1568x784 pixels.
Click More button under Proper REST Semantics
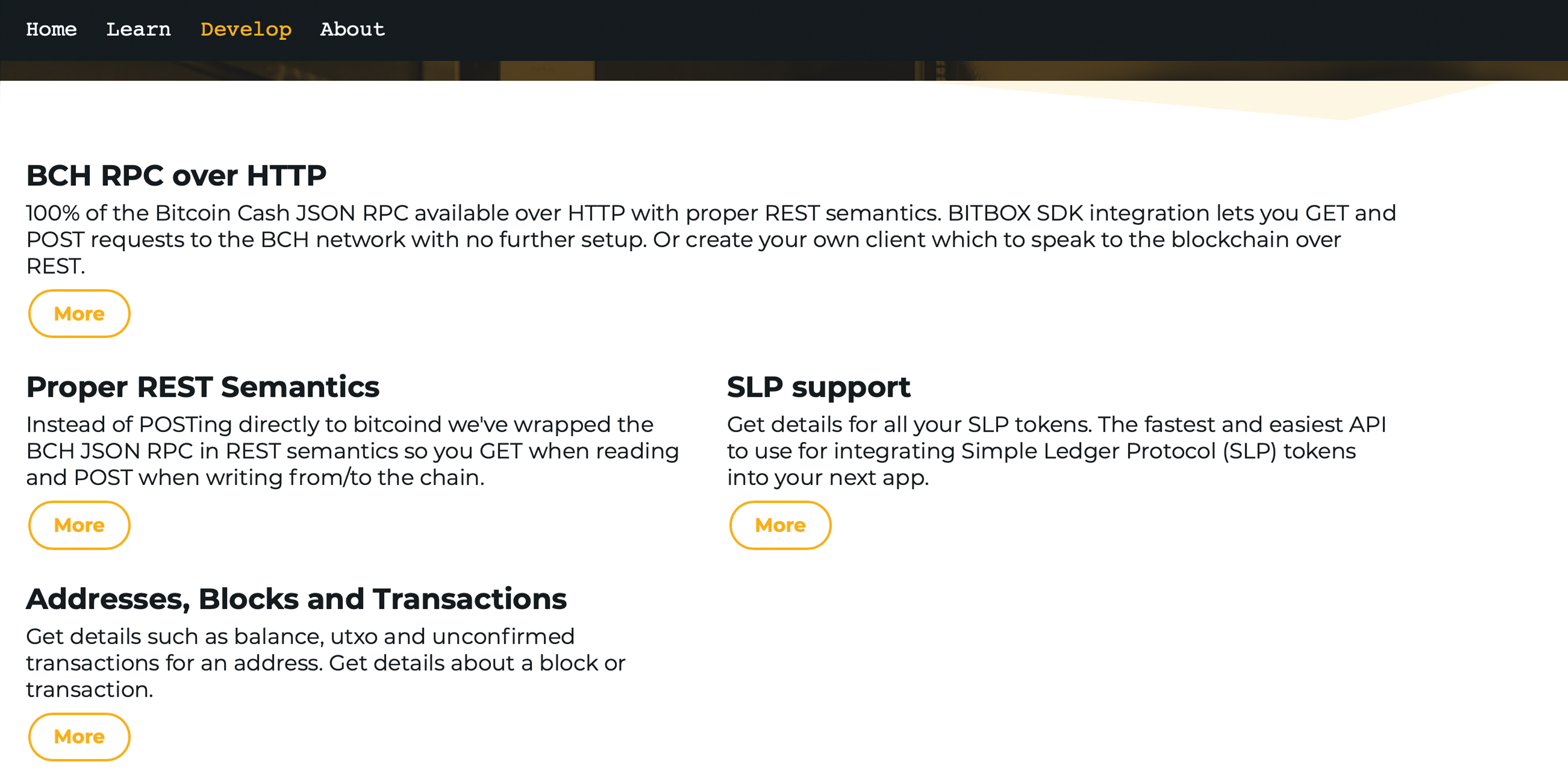pyautogui.click(x=78, y=524)
